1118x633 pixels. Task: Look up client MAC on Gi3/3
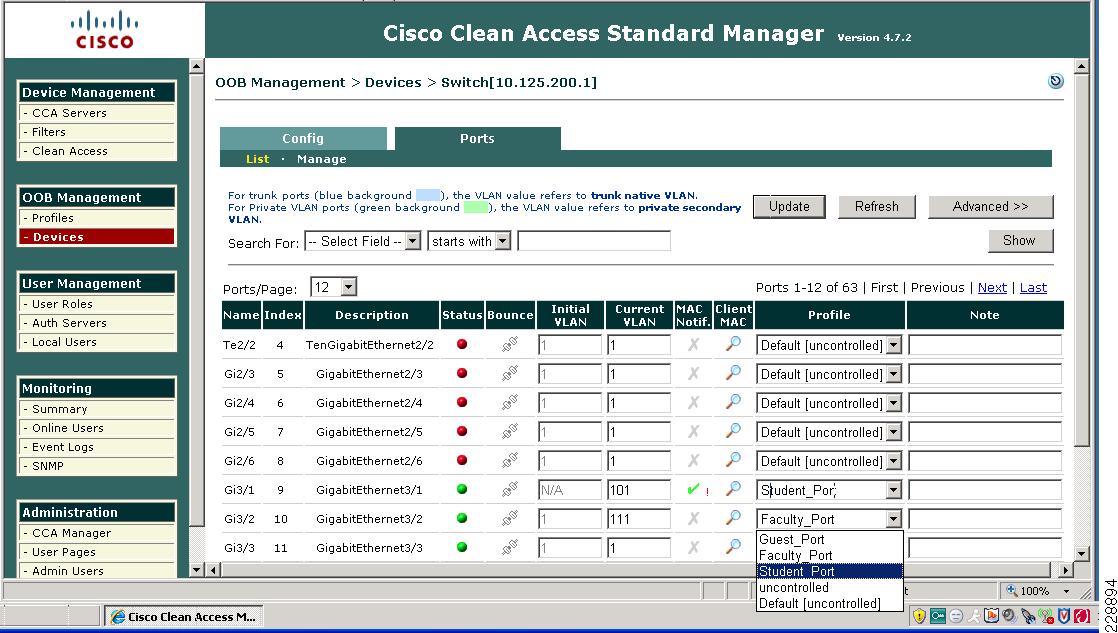733,547
